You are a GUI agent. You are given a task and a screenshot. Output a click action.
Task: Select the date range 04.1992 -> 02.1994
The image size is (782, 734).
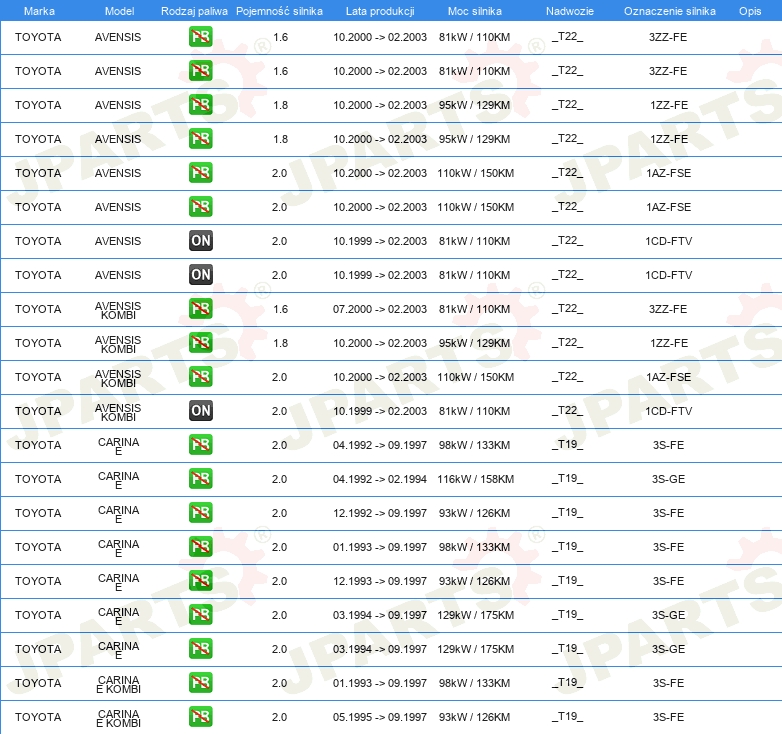pos(380,479)
